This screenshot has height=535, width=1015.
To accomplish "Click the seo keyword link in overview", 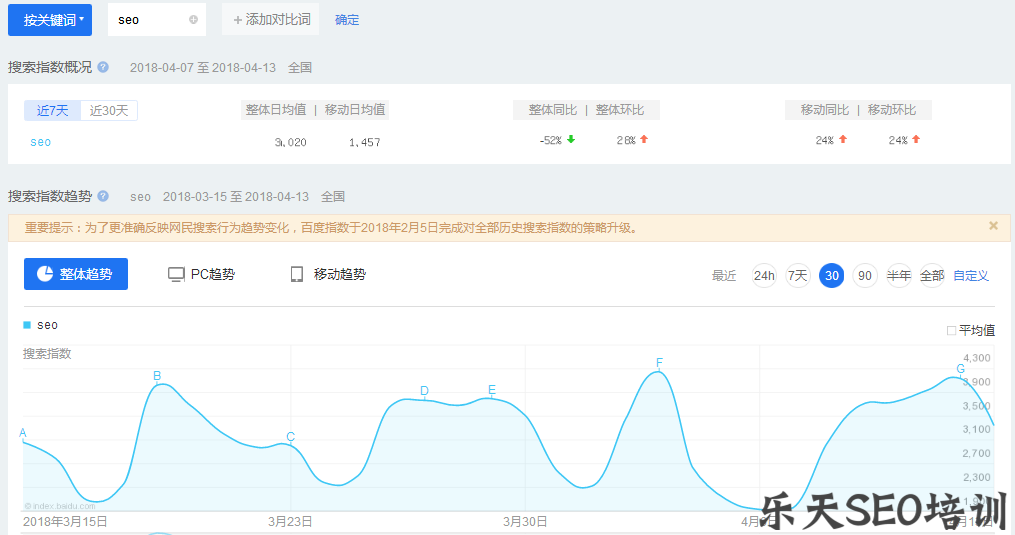I will click(40, 142).
